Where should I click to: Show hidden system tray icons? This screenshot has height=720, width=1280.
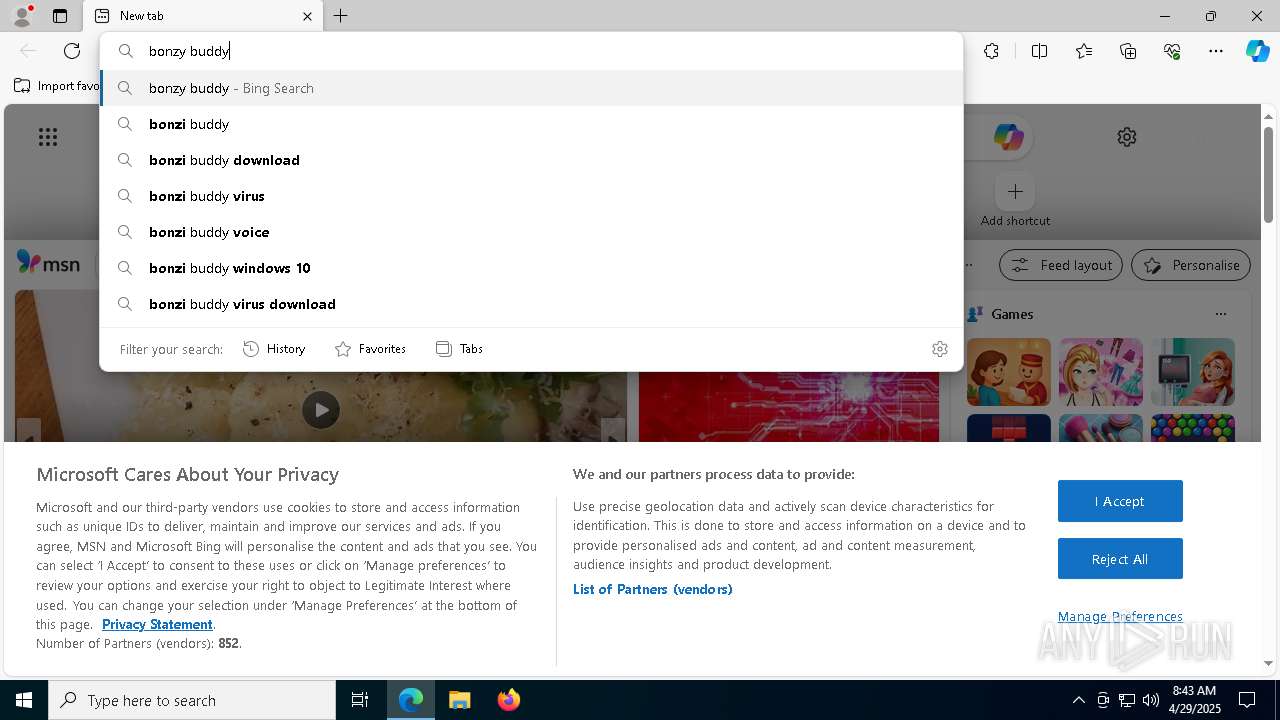click(1078, 700)
